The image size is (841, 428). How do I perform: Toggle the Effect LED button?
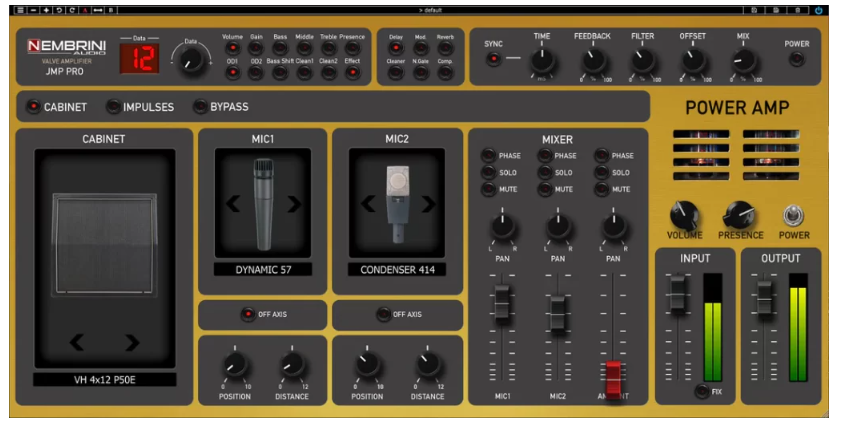(x=352, y=72)
